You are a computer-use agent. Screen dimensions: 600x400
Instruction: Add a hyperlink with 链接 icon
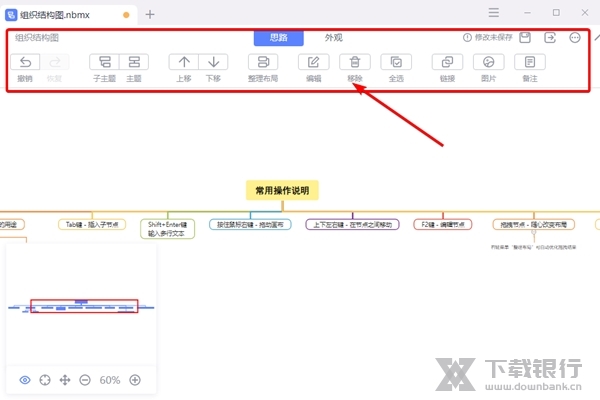(x=447, y=62)
